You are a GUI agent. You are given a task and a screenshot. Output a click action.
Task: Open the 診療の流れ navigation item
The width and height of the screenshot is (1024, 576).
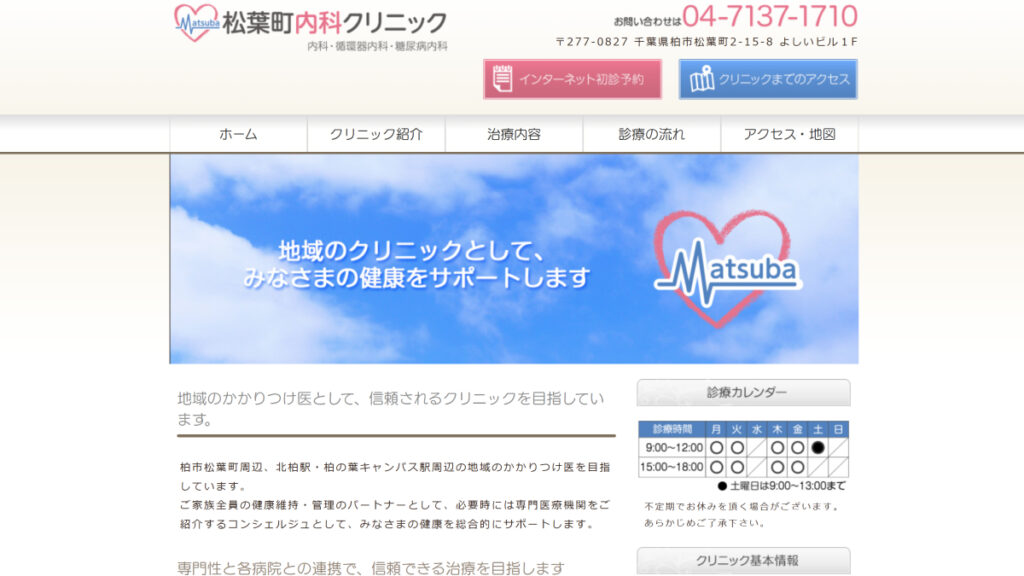(651, 134)
